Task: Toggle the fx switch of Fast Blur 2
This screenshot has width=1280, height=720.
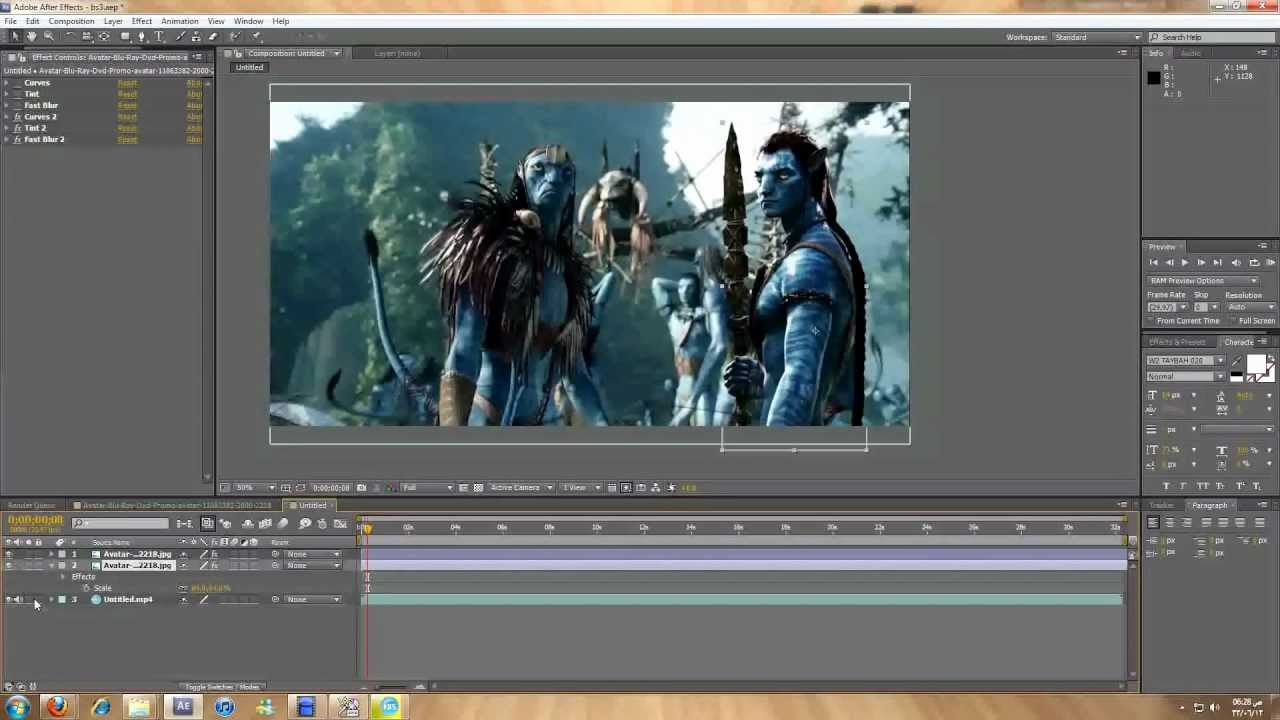Action: [17, 139]
